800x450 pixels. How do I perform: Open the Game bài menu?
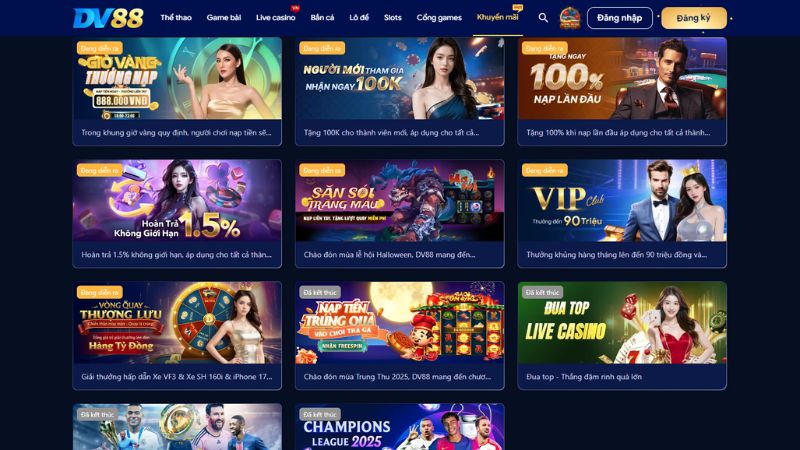223,17
